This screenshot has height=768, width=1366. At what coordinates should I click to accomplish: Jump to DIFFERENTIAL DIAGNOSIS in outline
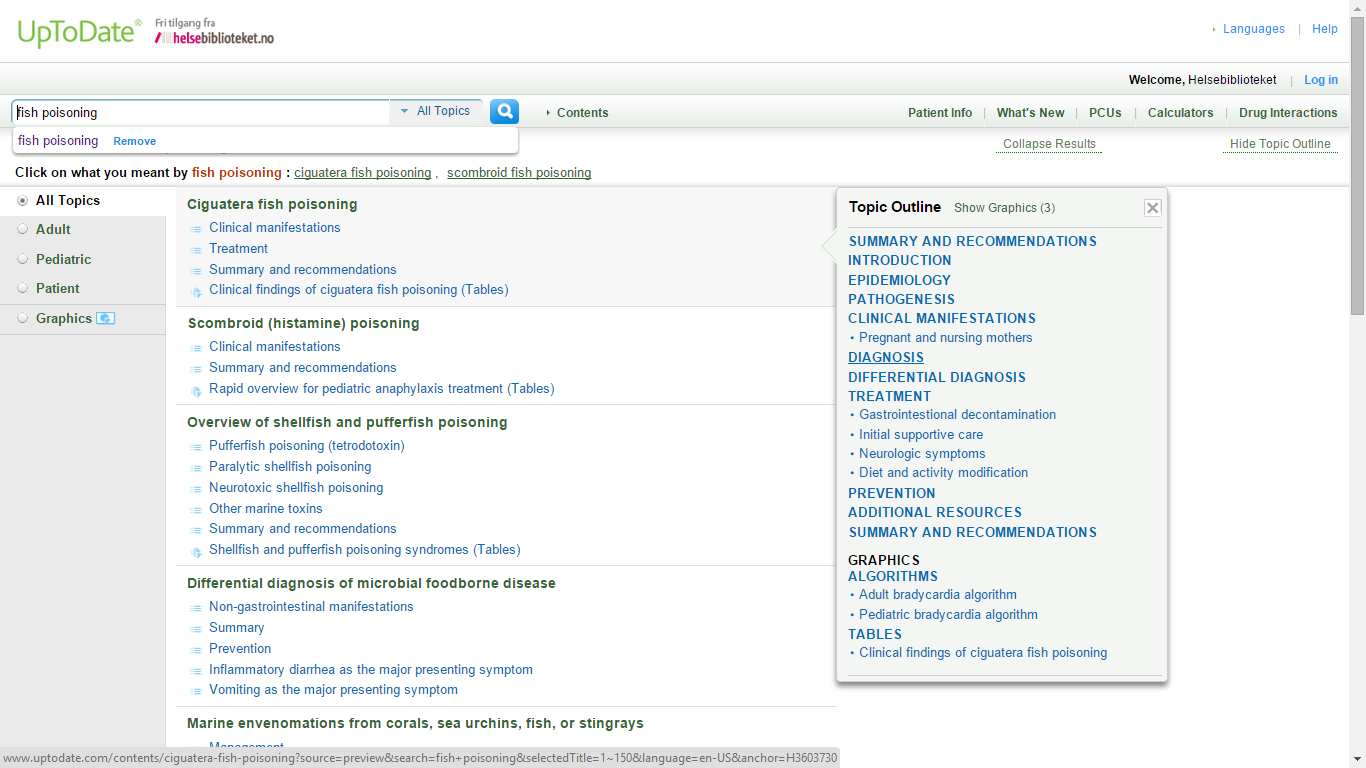click(937, 377)
